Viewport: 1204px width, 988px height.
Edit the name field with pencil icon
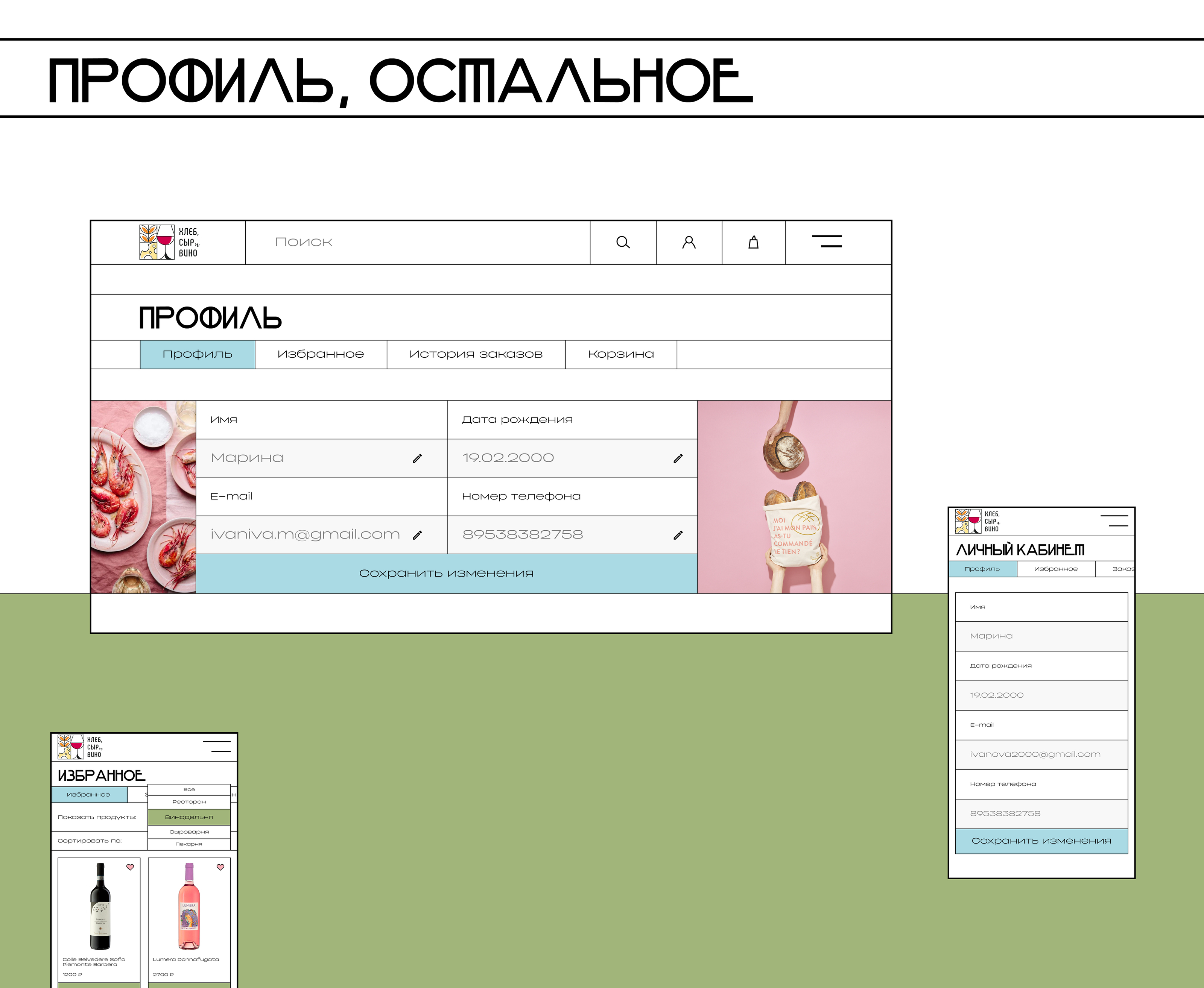(x=417, y=458)
